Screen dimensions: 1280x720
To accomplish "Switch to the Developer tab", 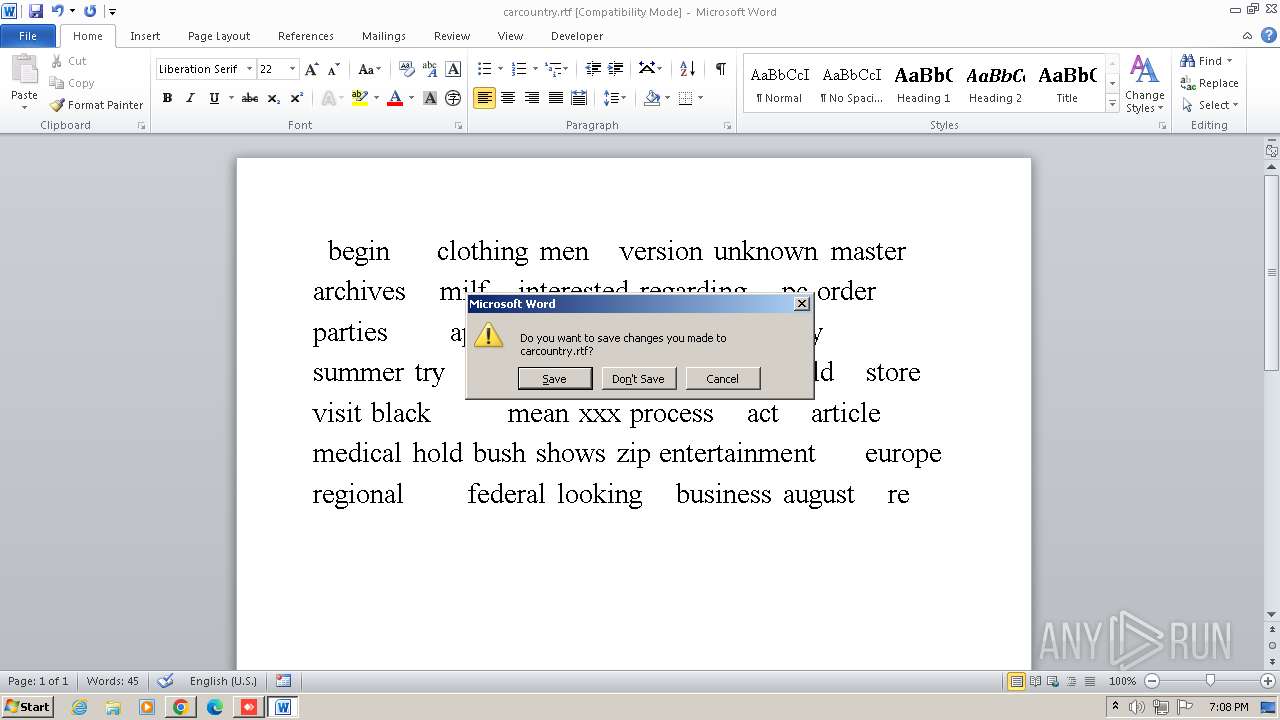I will 577,36.
